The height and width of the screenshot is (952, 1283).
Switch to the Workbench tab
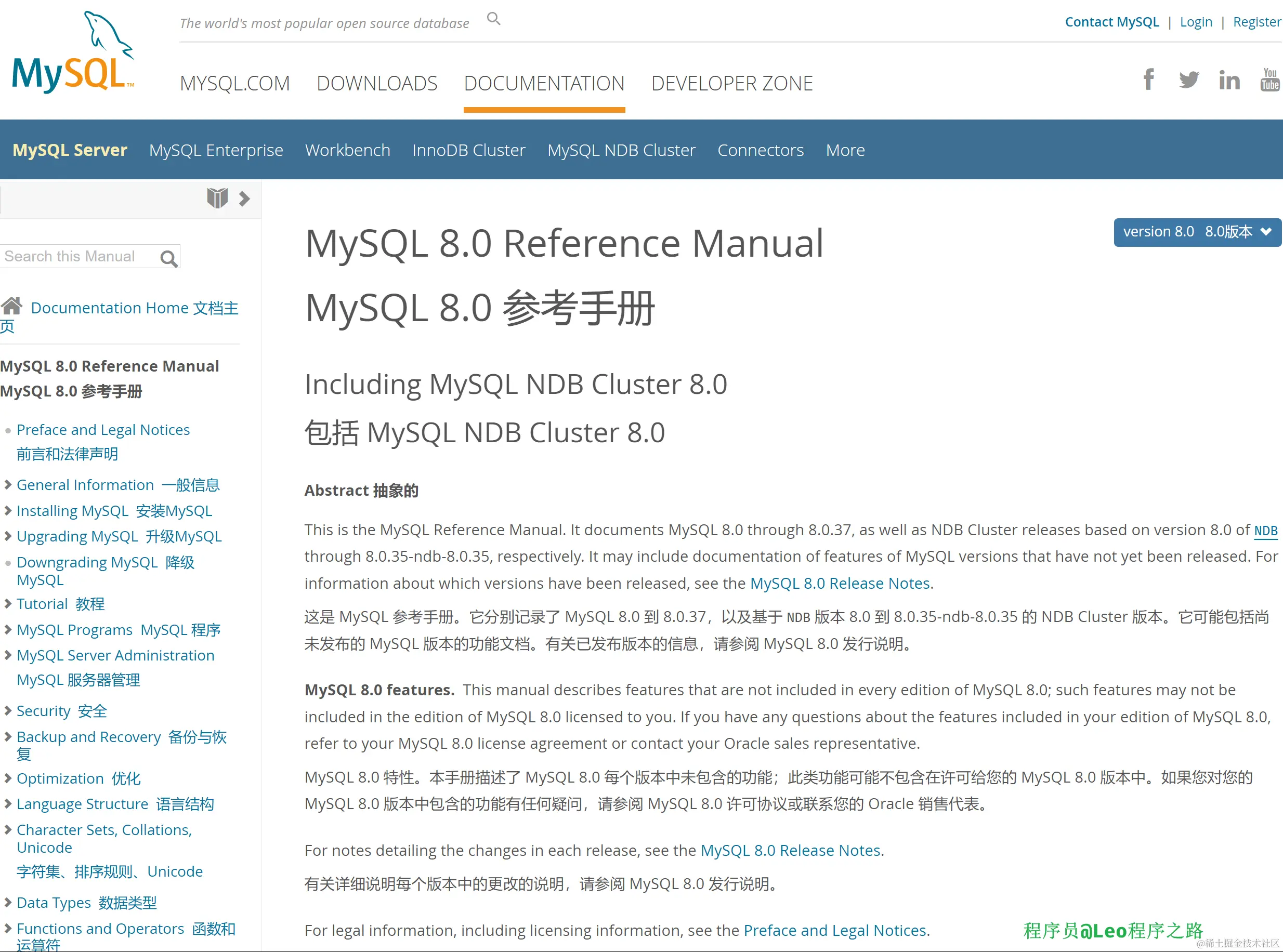[x=348, y=150]
